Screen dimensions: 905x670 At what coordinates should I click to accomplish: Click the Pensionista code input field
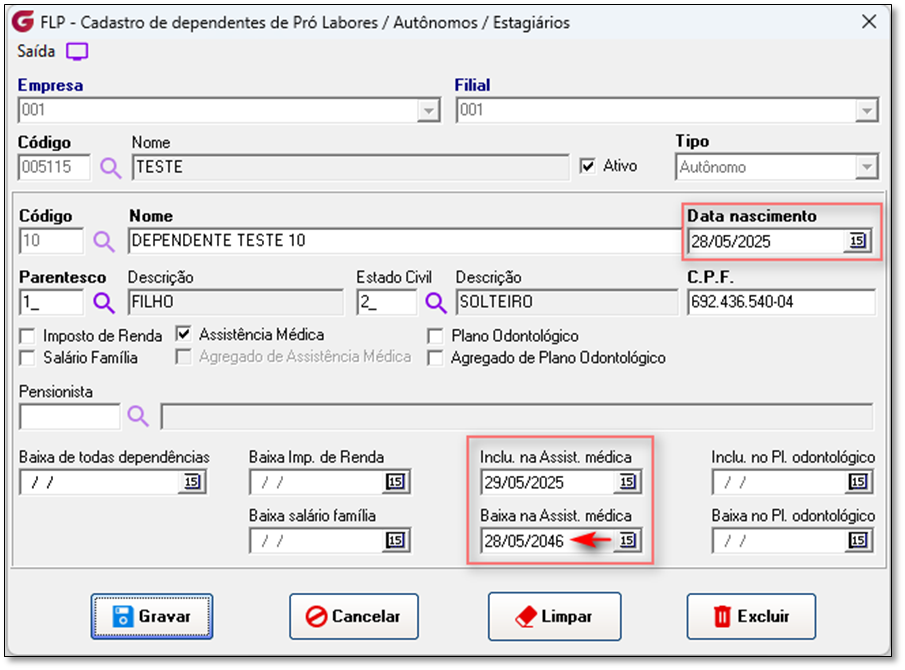70,416
